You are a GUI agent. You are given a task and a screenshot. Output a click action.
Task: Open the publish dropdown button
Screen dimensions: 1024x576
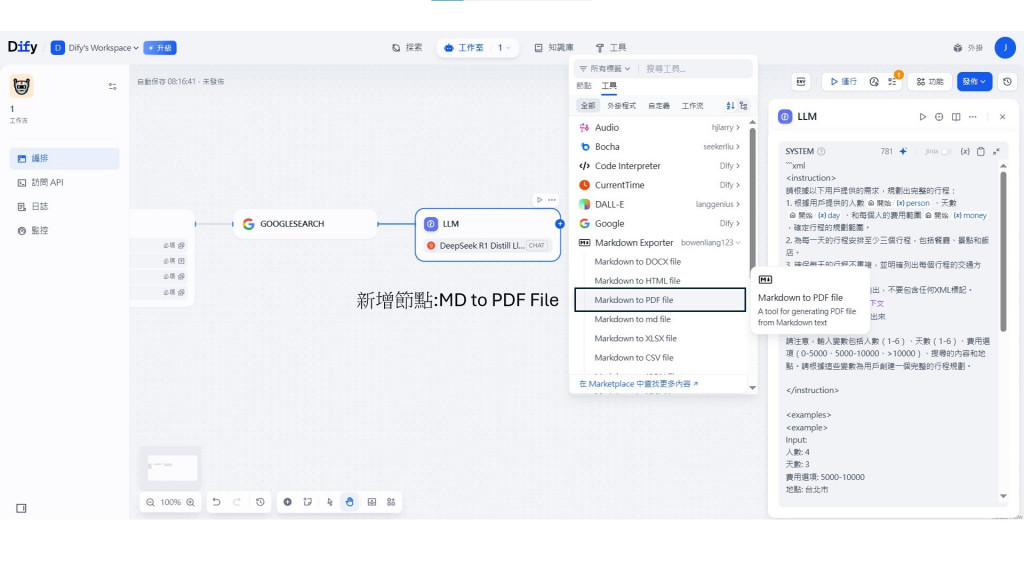pos(974,82)
